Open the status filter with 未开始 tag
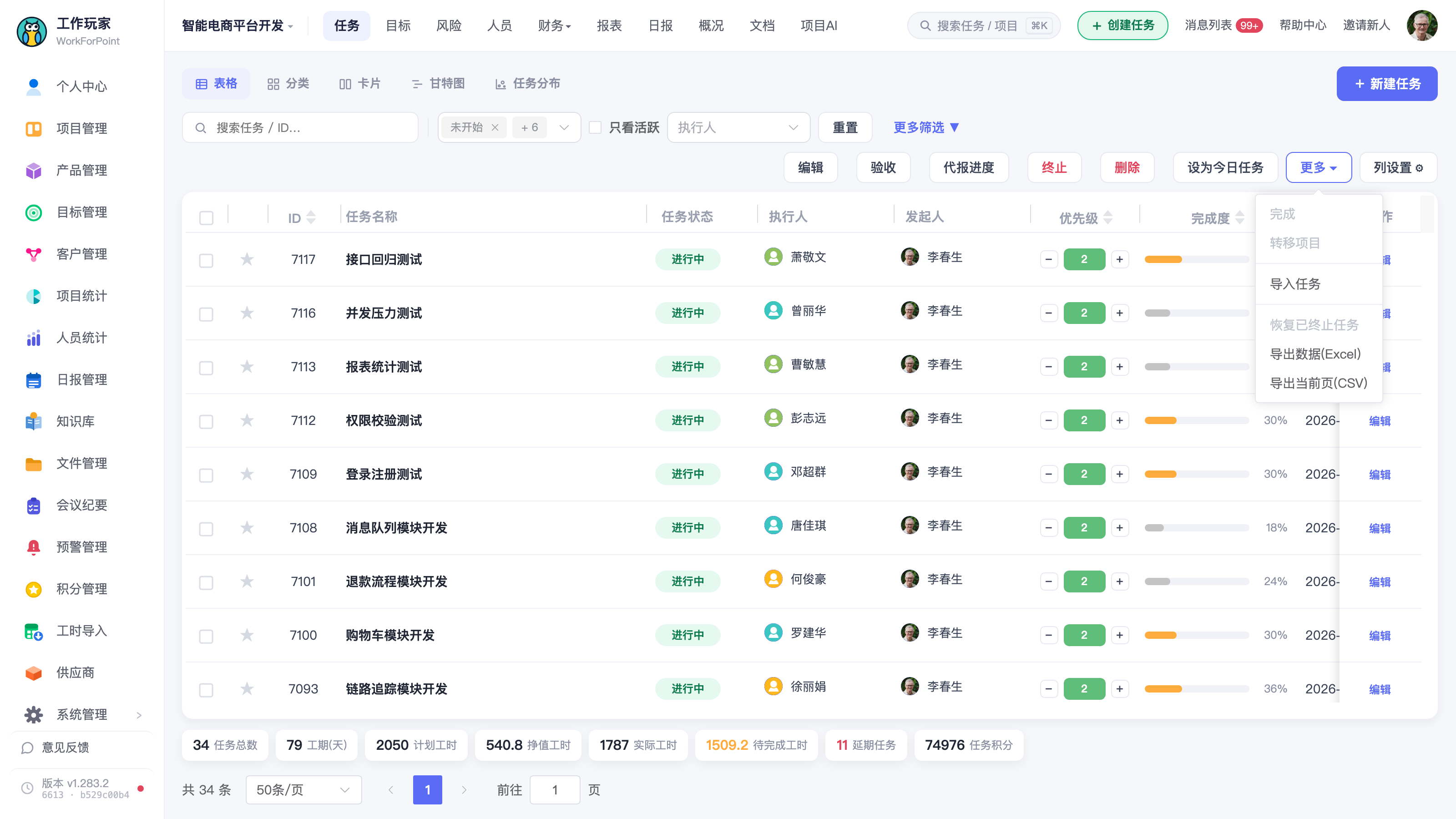Image resolution: width=1456 pixels, height=819 pixels. click(x=509, y=128)
